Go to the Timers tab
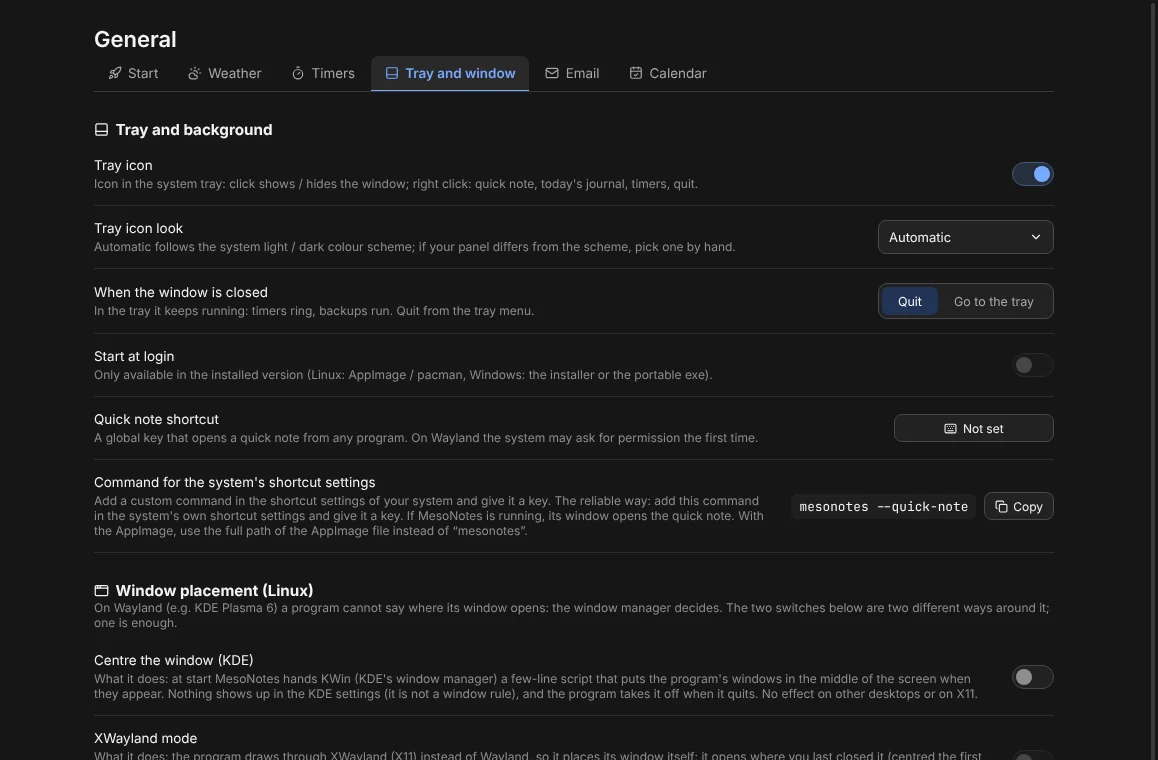1158x760 pixels. click(323, 73)
